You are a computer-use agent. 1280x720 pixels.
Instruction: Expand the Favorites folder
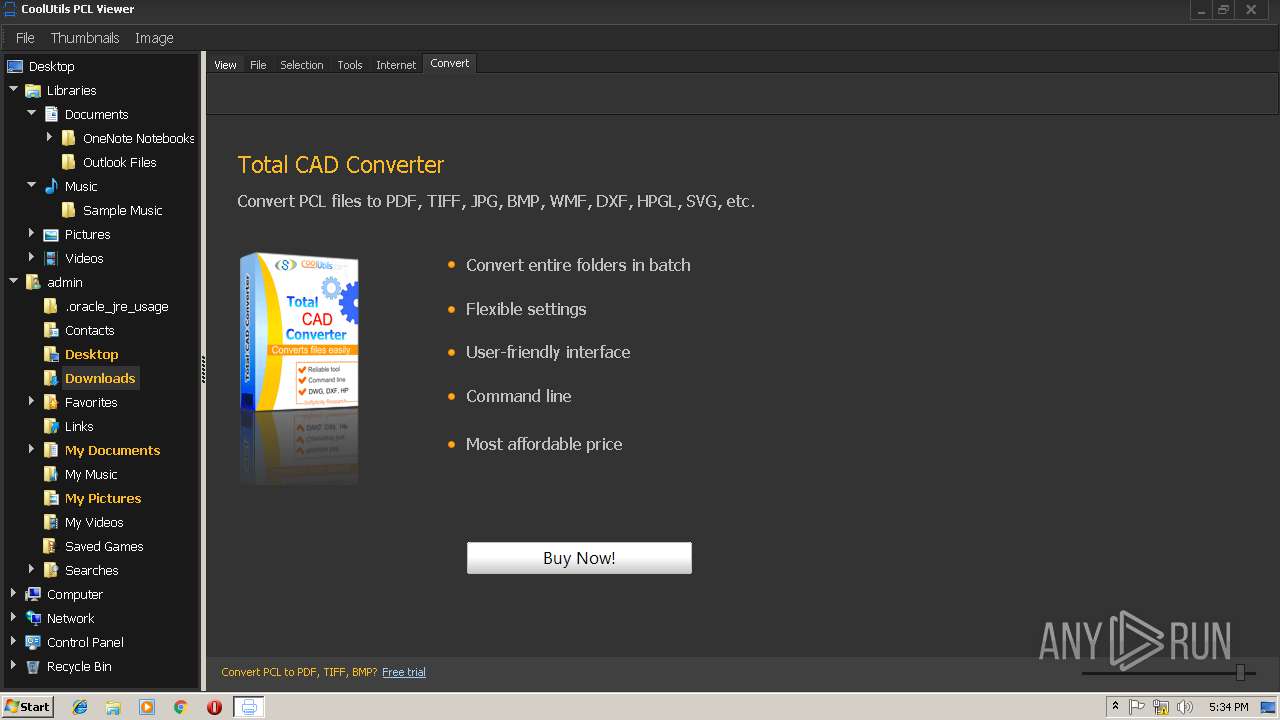[32, 402]
